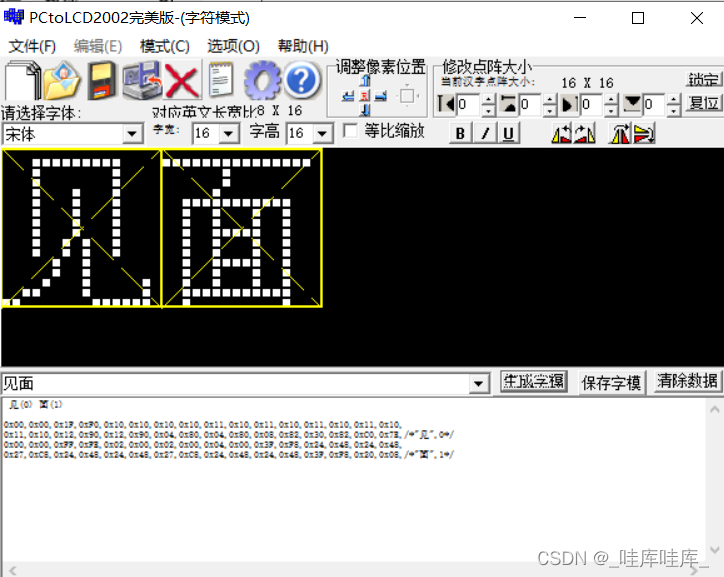Click the left-edge matrix resize icon
724x577 pixels.
[446, 104]
